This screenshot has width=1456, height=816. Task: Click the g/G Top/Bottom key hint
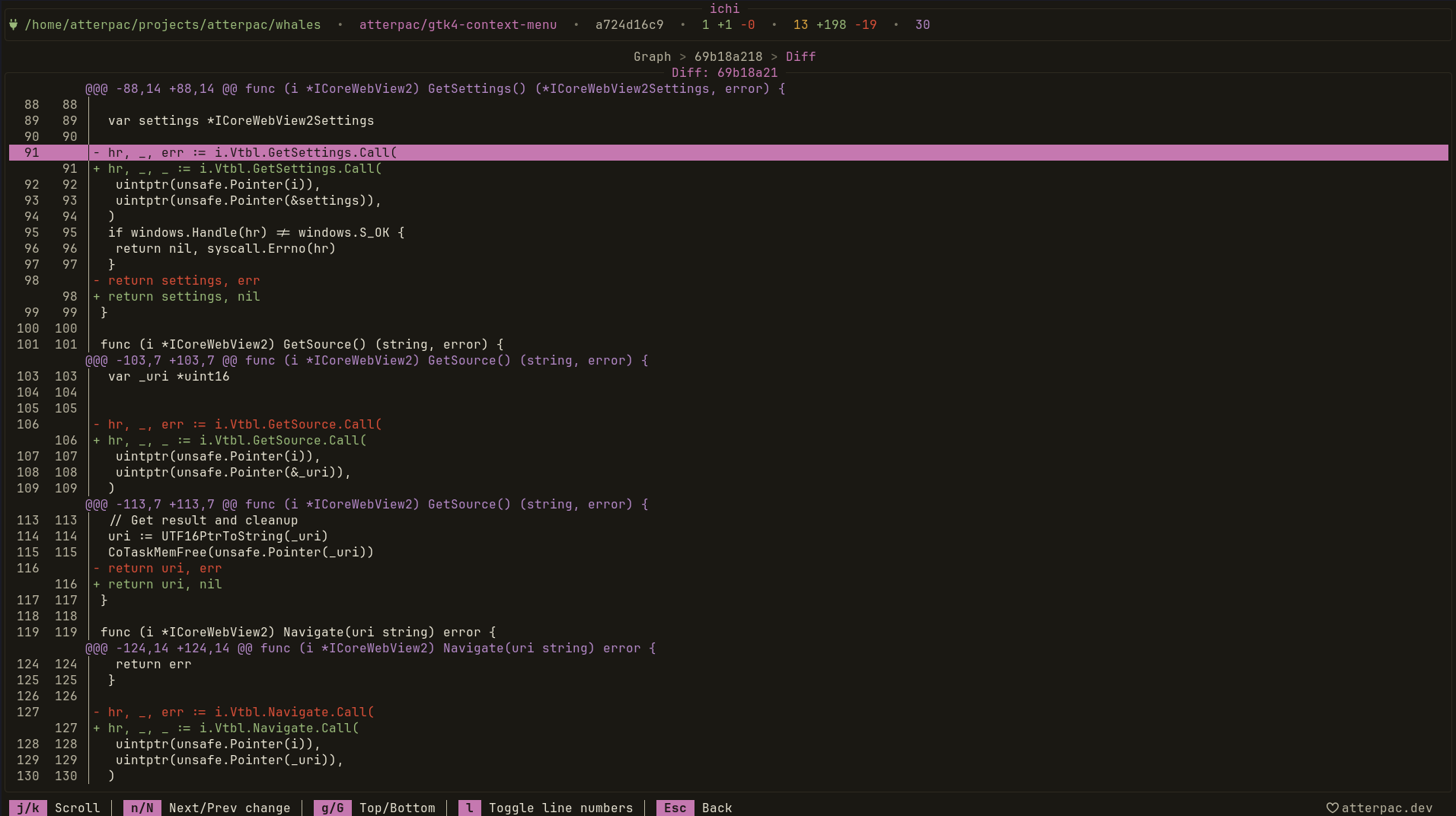point(375,808)
